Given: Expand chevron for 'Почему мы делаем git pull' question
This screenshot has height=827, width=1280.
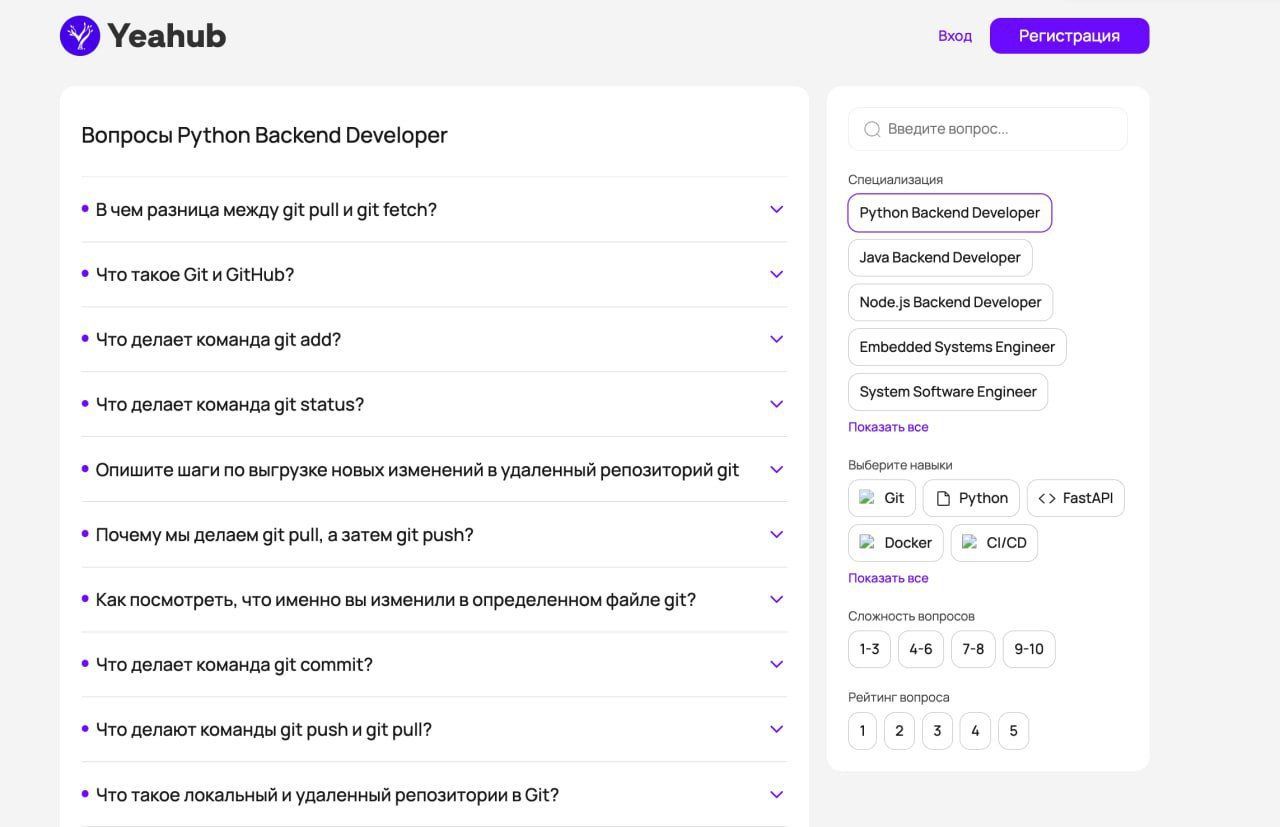Looking at the screenshot, I should (776, 534).
